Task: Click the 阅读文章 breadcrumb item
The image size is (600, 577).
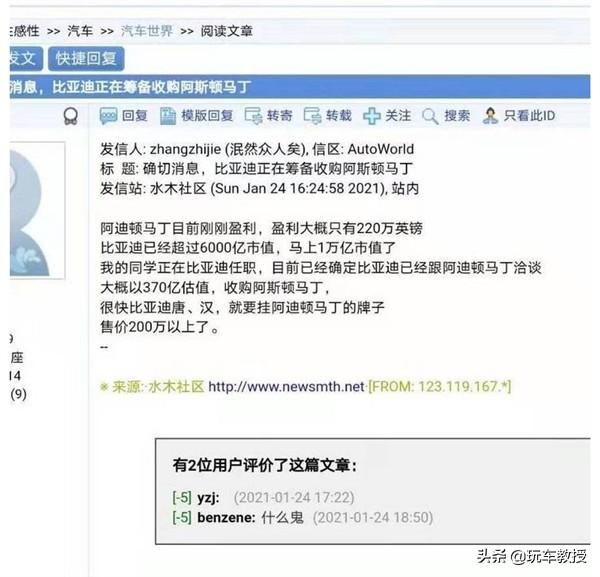Action: (227, 31)
